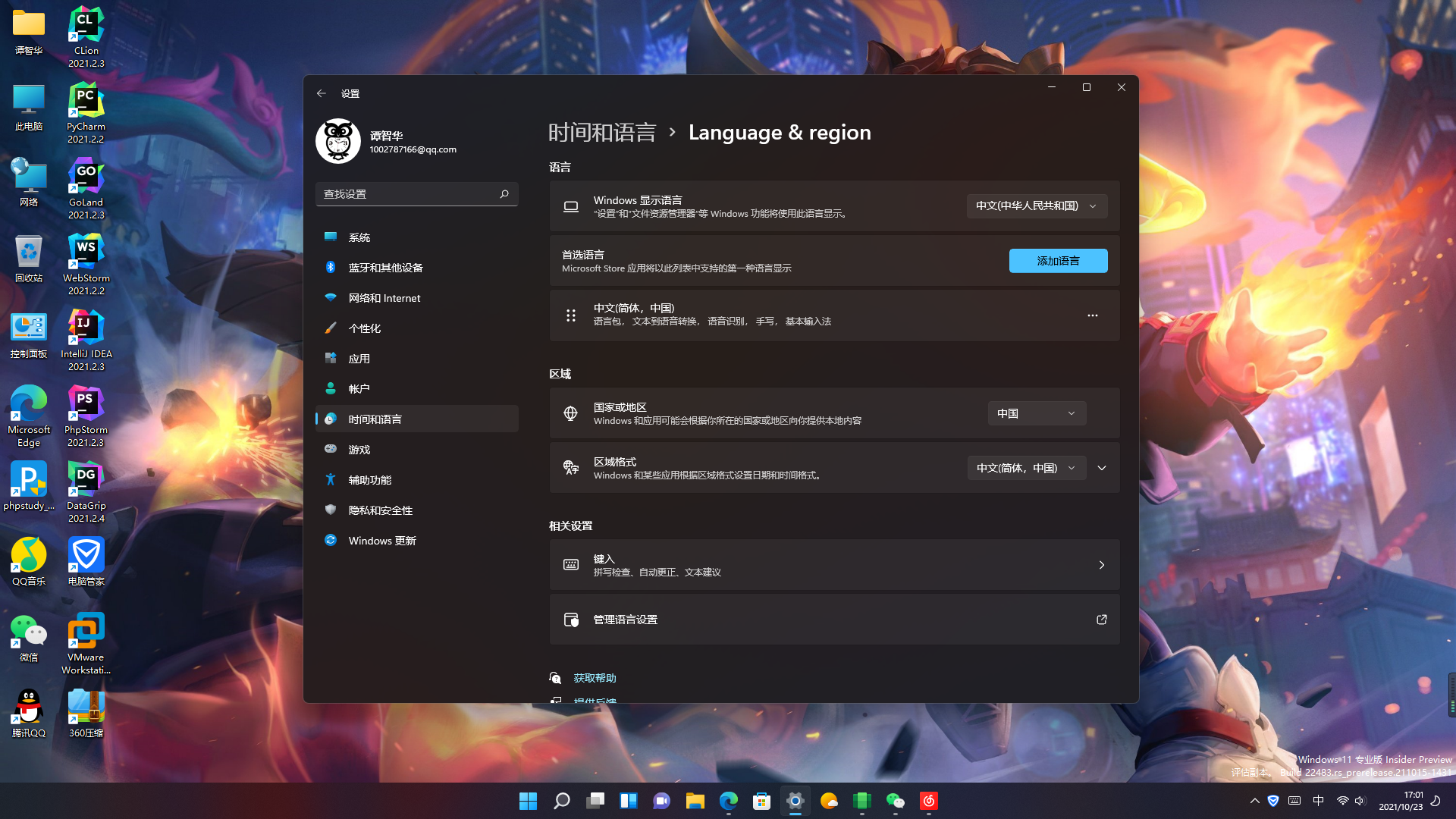This screenshot has height=819, width=1456.
Task: Open 帐户 settings category
Action: click(x=417, y=389)
